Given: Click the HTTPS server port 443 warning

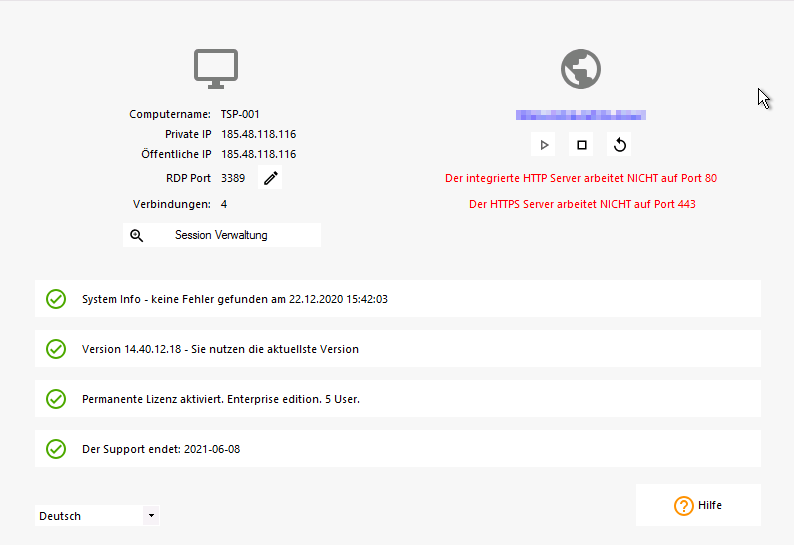Looking at the screenshot, I should coord(582,204).
